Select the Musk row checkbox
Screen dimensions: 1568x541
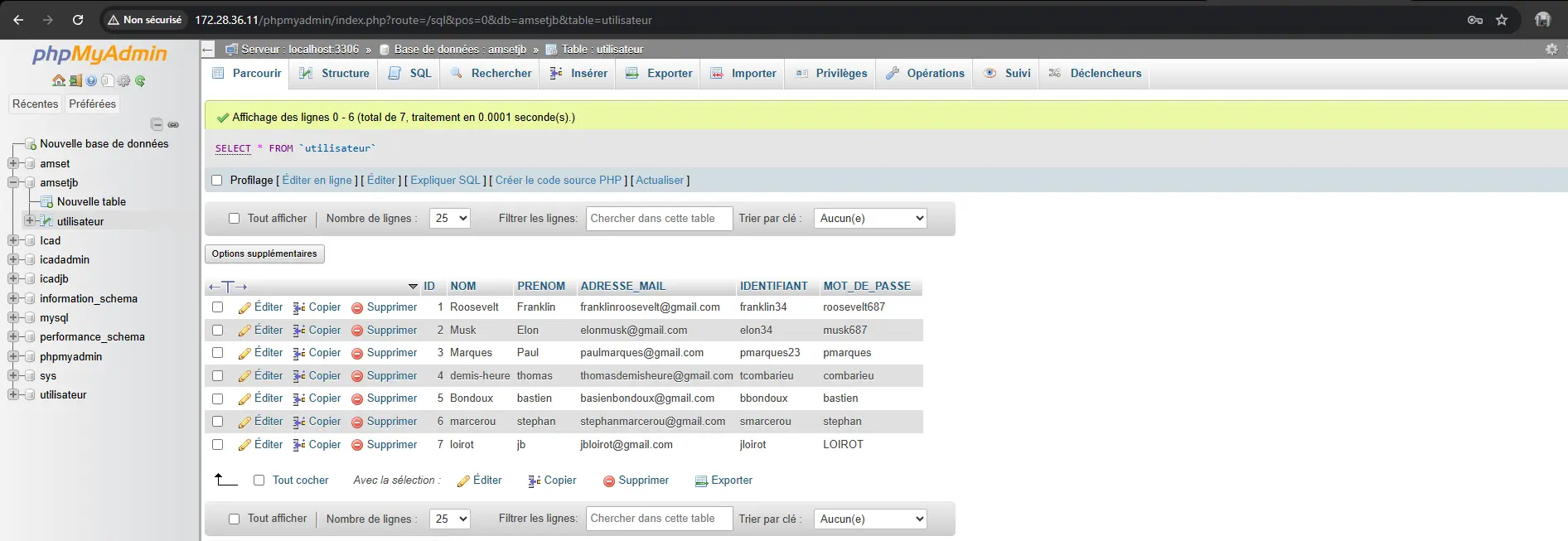point(217,331)
